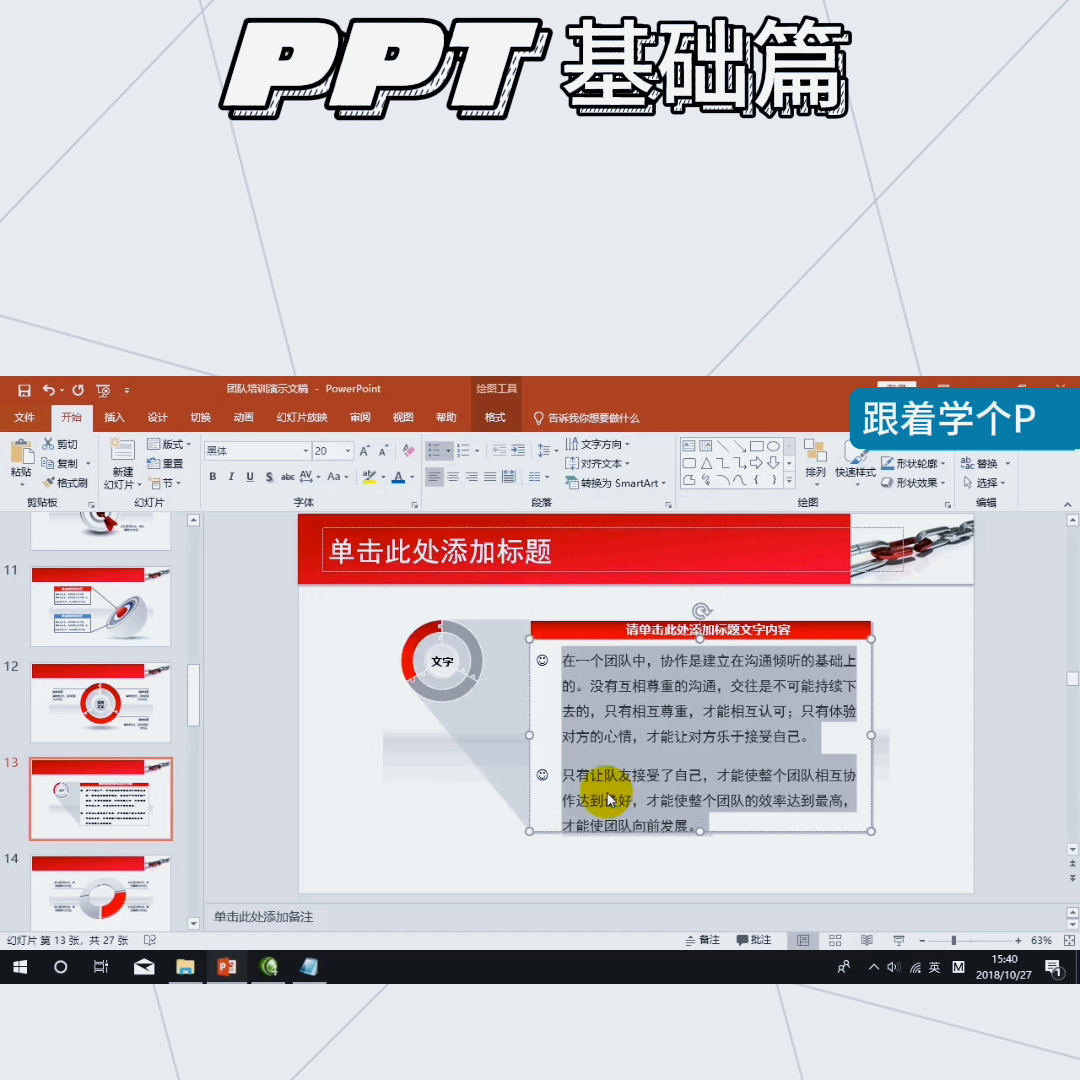Click the New Slide (新建幻灯片) icon

(123, 451)
